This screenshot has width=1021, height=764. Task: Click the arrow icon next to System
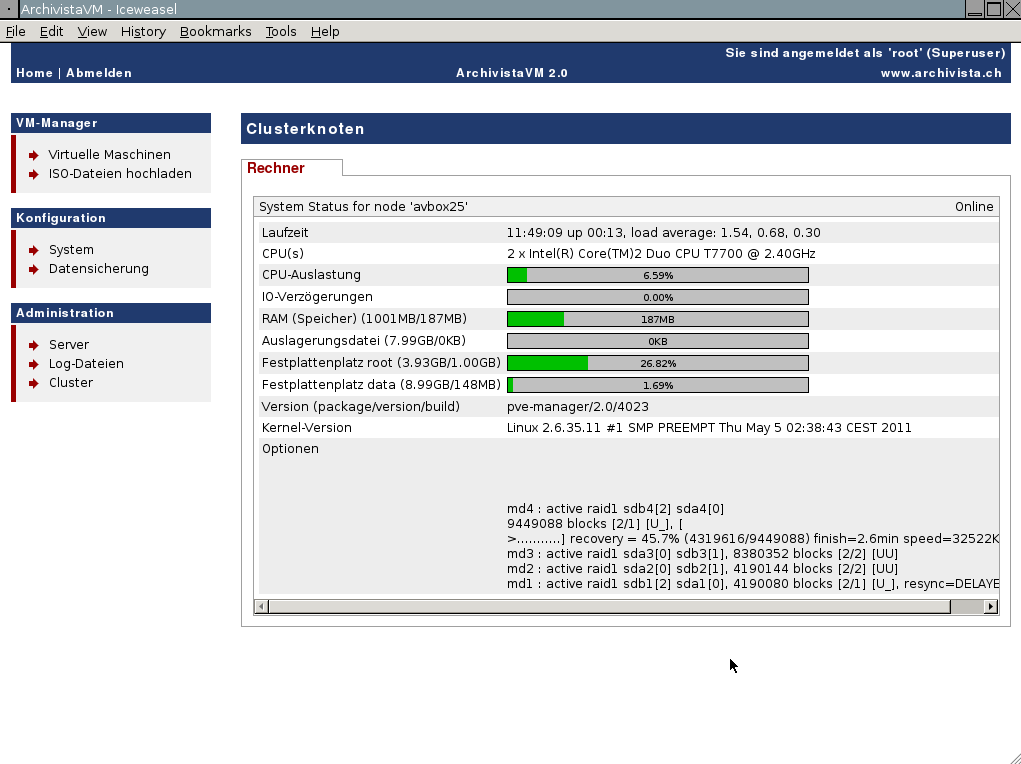coord(34,250)
